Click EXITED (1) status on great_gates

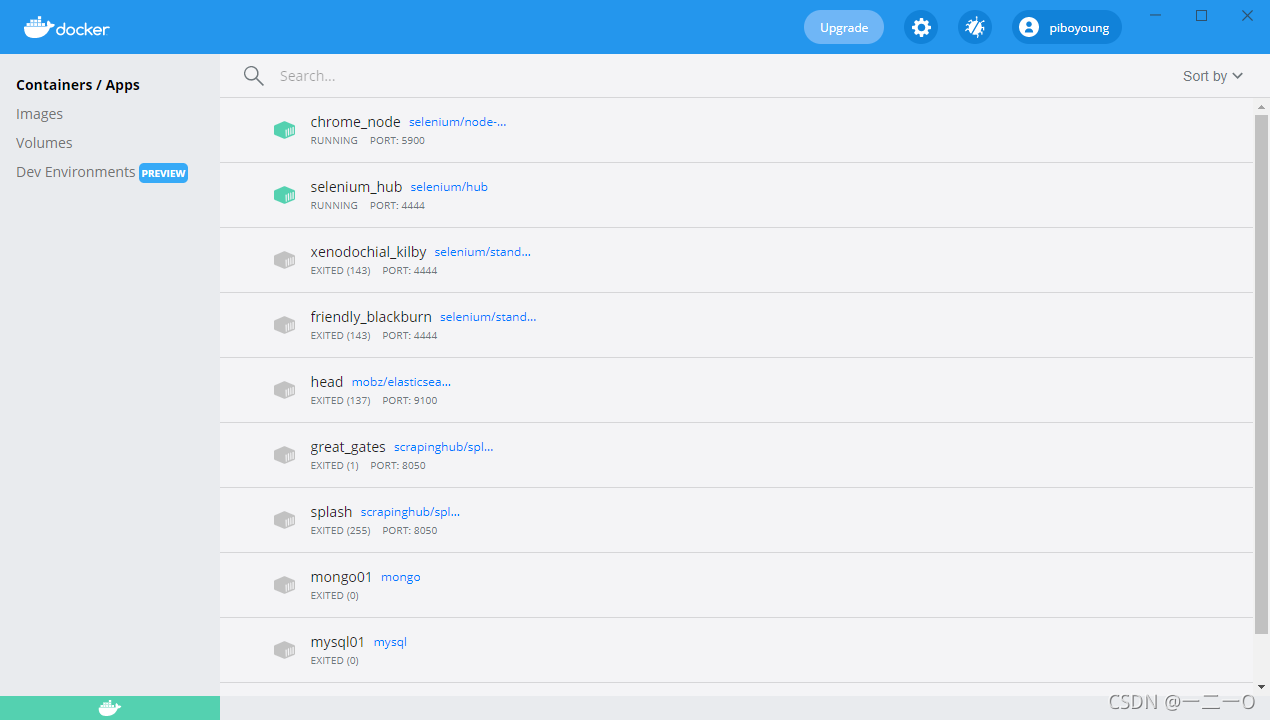point(335,466)
